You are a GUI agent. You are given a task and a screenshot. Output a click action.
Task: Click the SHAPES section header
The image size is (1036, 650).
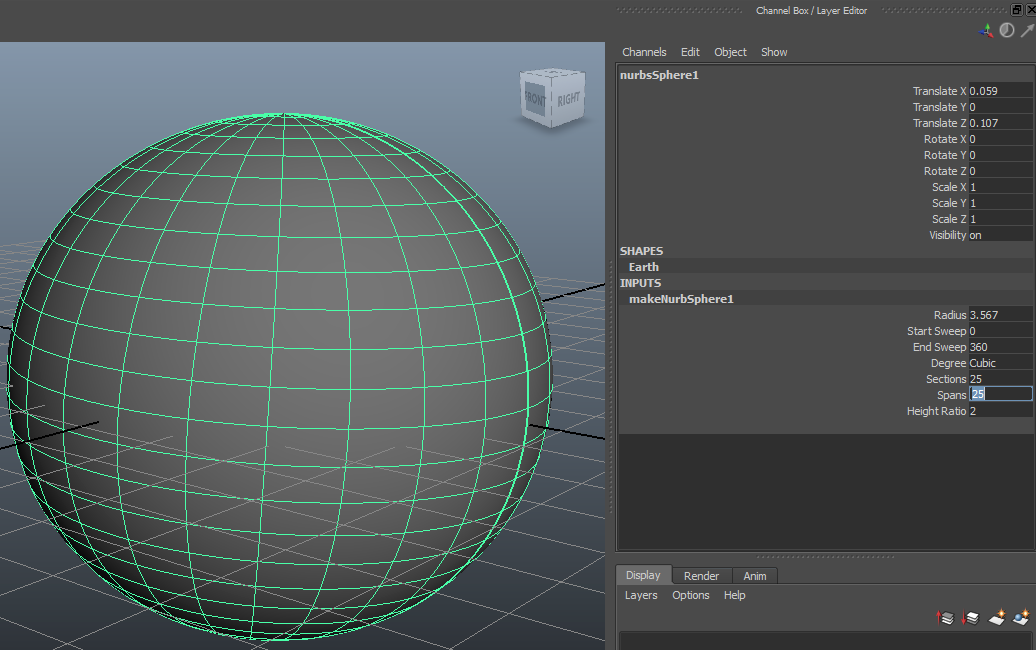pyautogui.click(x=641, y=251)
